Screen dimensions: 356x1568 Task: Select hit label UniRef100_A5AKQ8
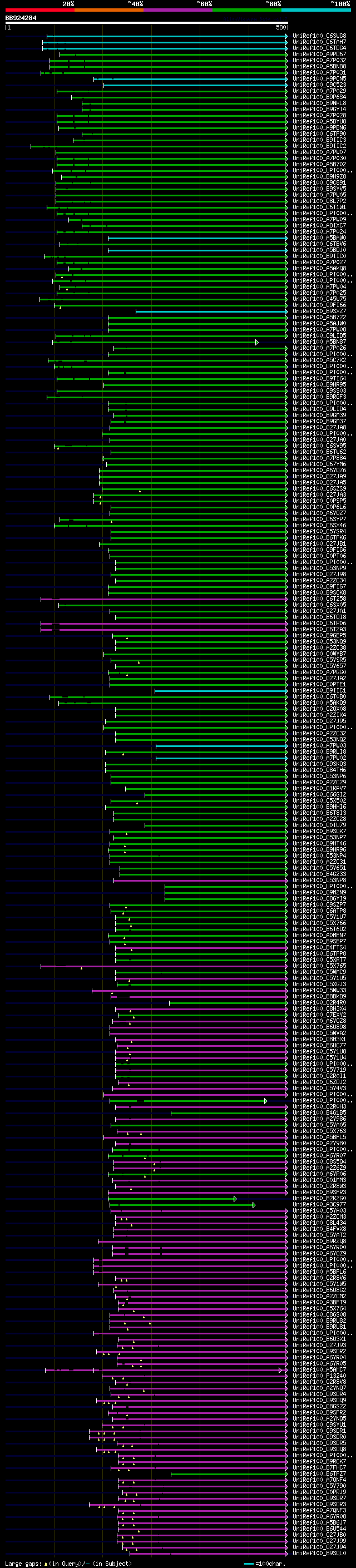coord(319,269)
